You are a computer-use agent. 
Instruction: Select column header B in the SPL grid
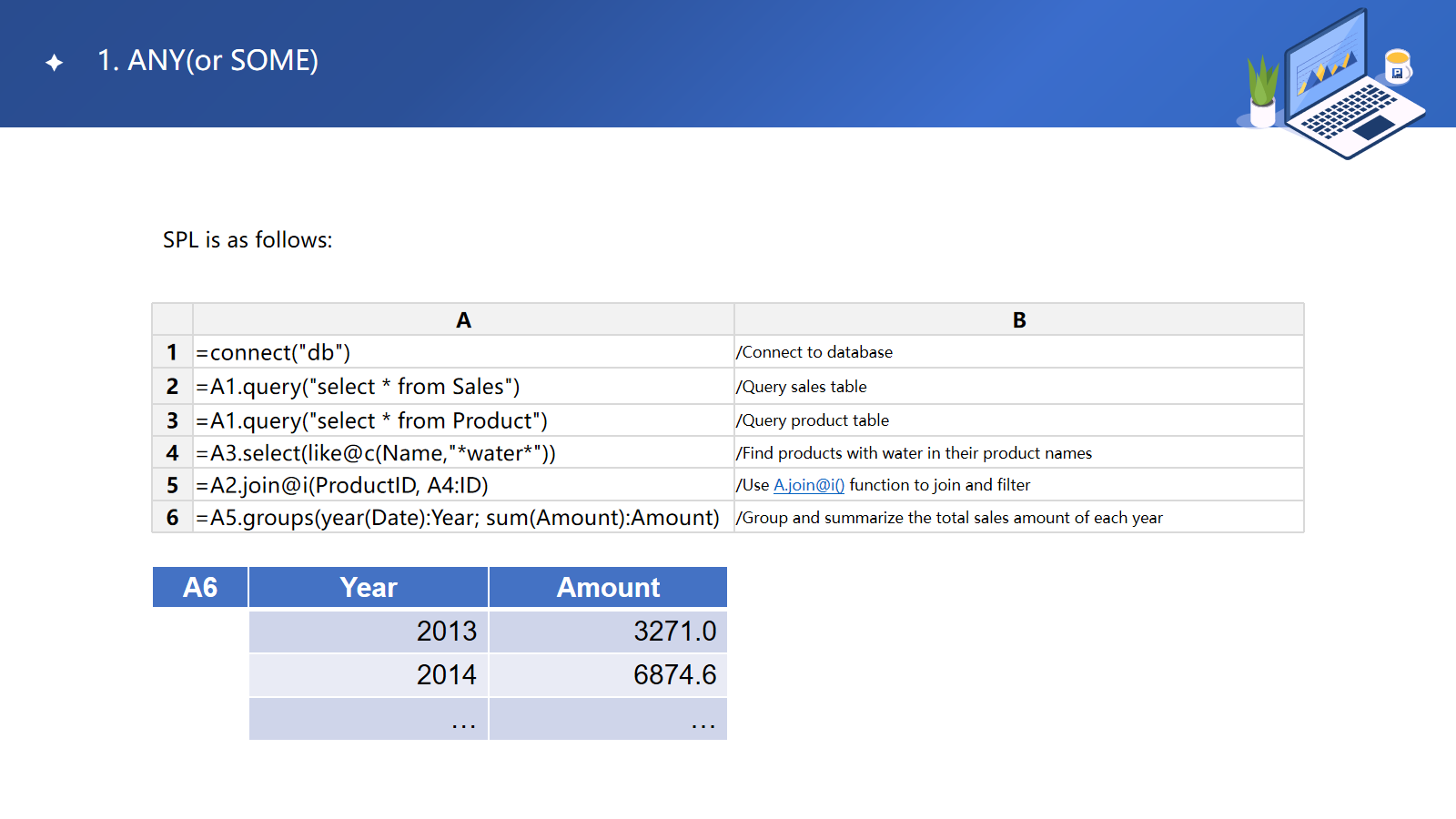tap(1018, 320)
